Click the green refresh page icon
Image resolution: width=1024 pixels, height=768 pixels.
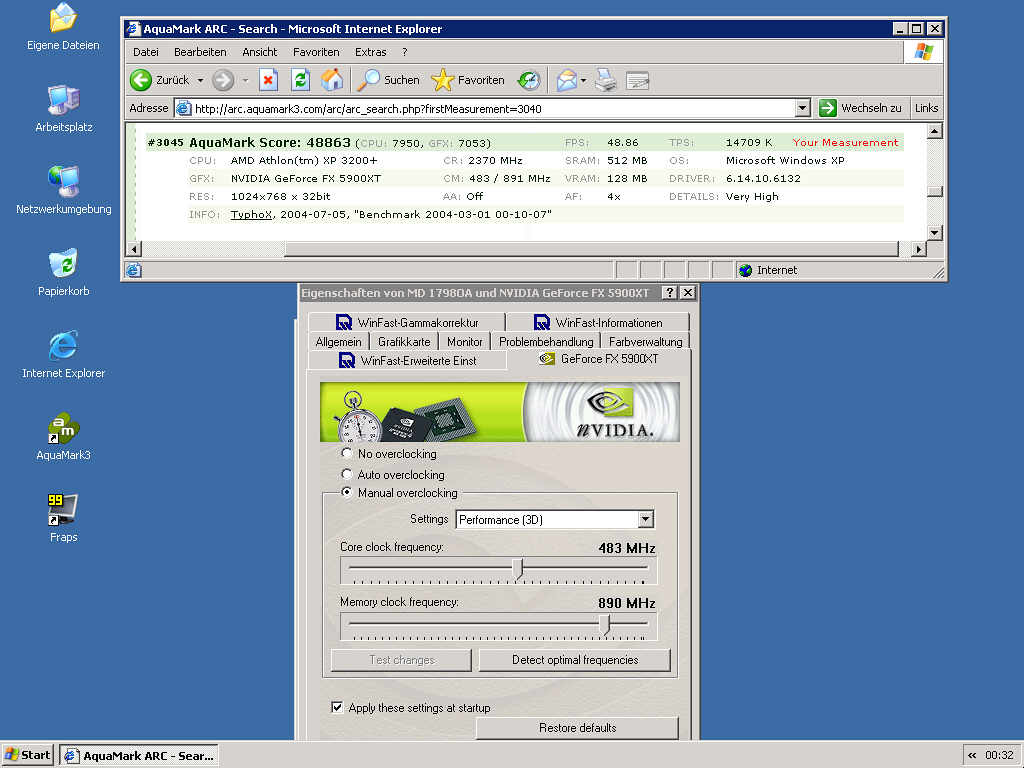pyautogui.click(x=300, y=80)
